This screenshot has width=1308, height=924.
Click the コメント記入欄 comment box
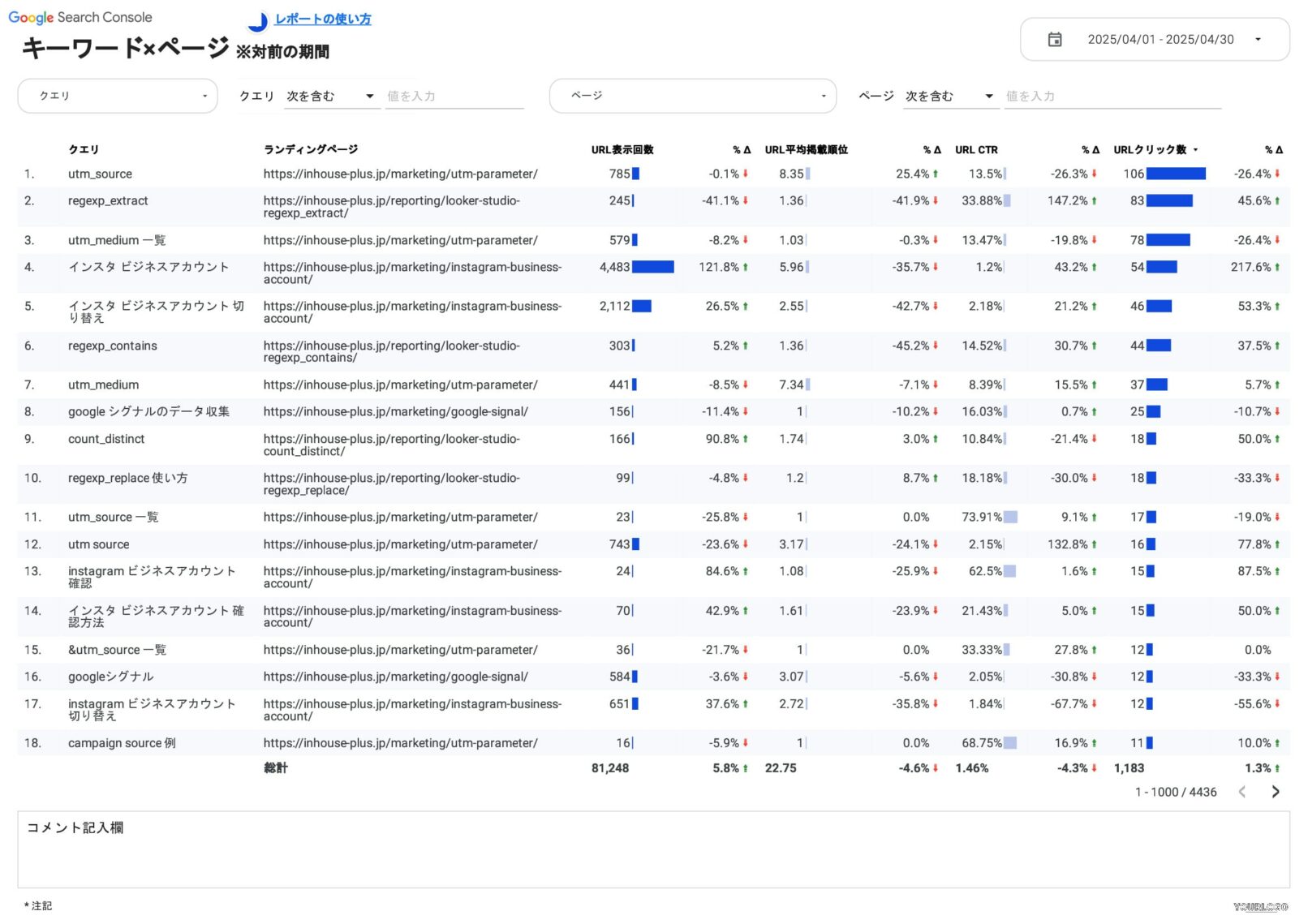pyautogui.click(x=653, y=849)
